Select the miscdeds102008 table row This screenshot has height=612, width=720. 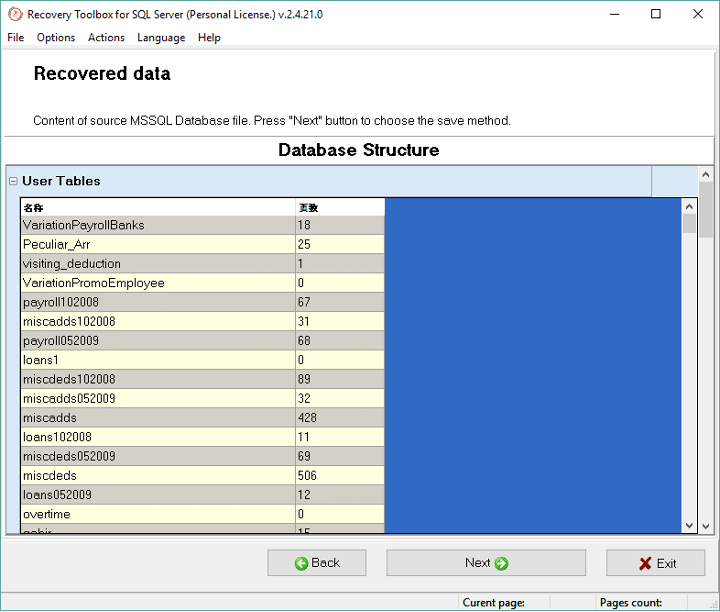click(x=202, y=379)
